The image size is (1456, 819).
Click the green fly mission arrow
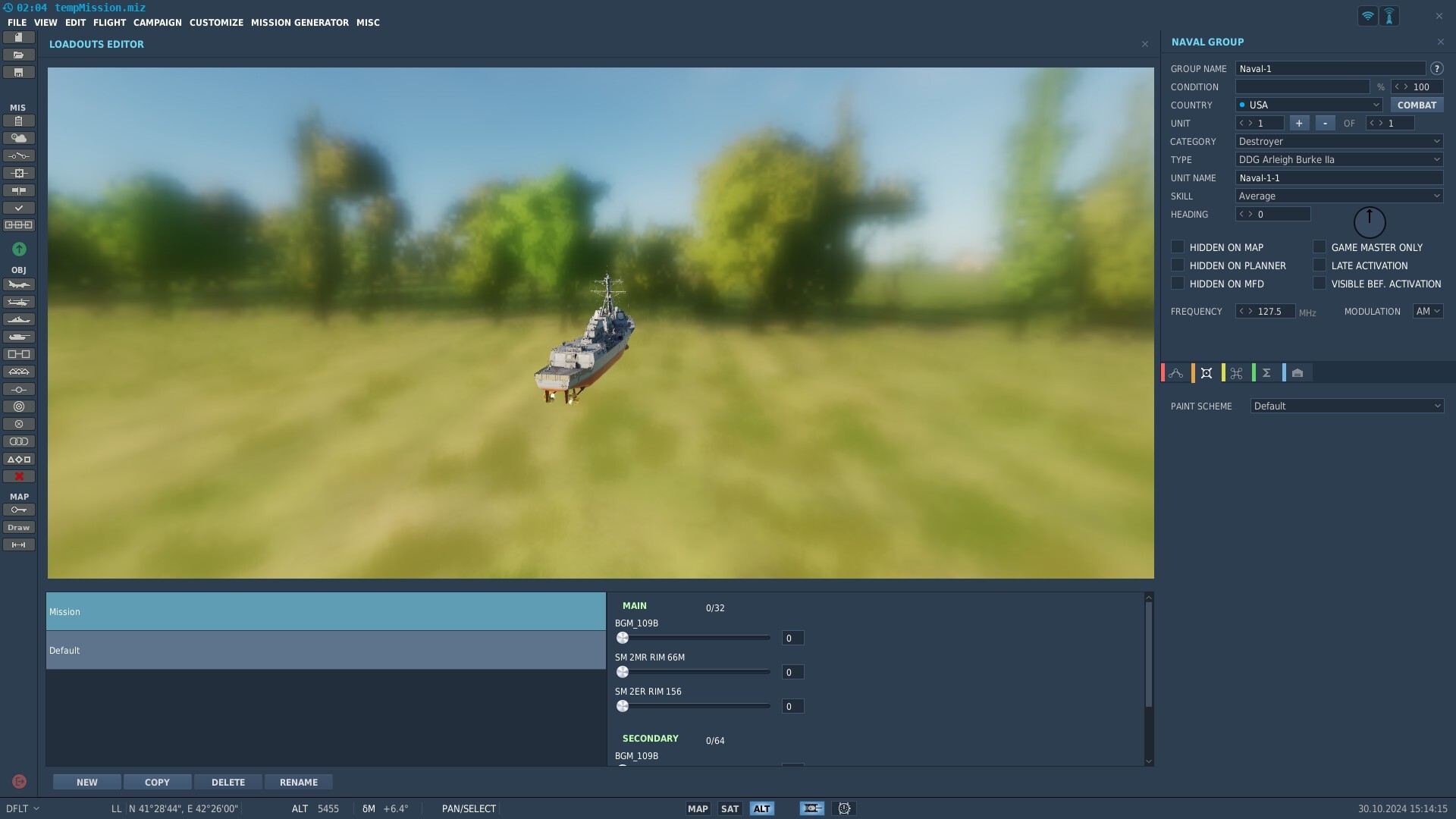pos(19,249)
